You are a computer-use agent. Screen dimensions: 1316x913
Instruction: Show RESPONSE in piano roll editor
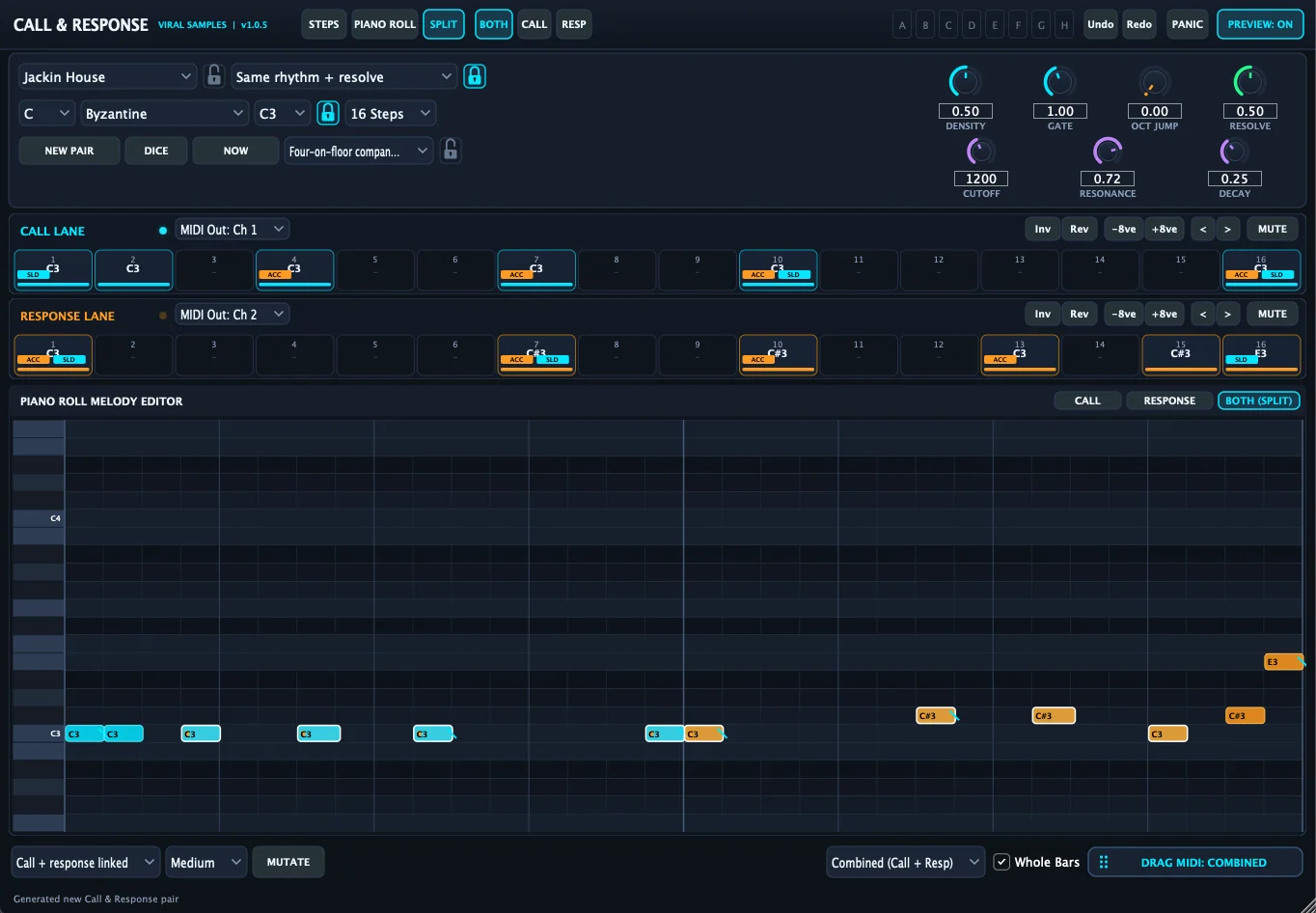tap(1169, 401)
